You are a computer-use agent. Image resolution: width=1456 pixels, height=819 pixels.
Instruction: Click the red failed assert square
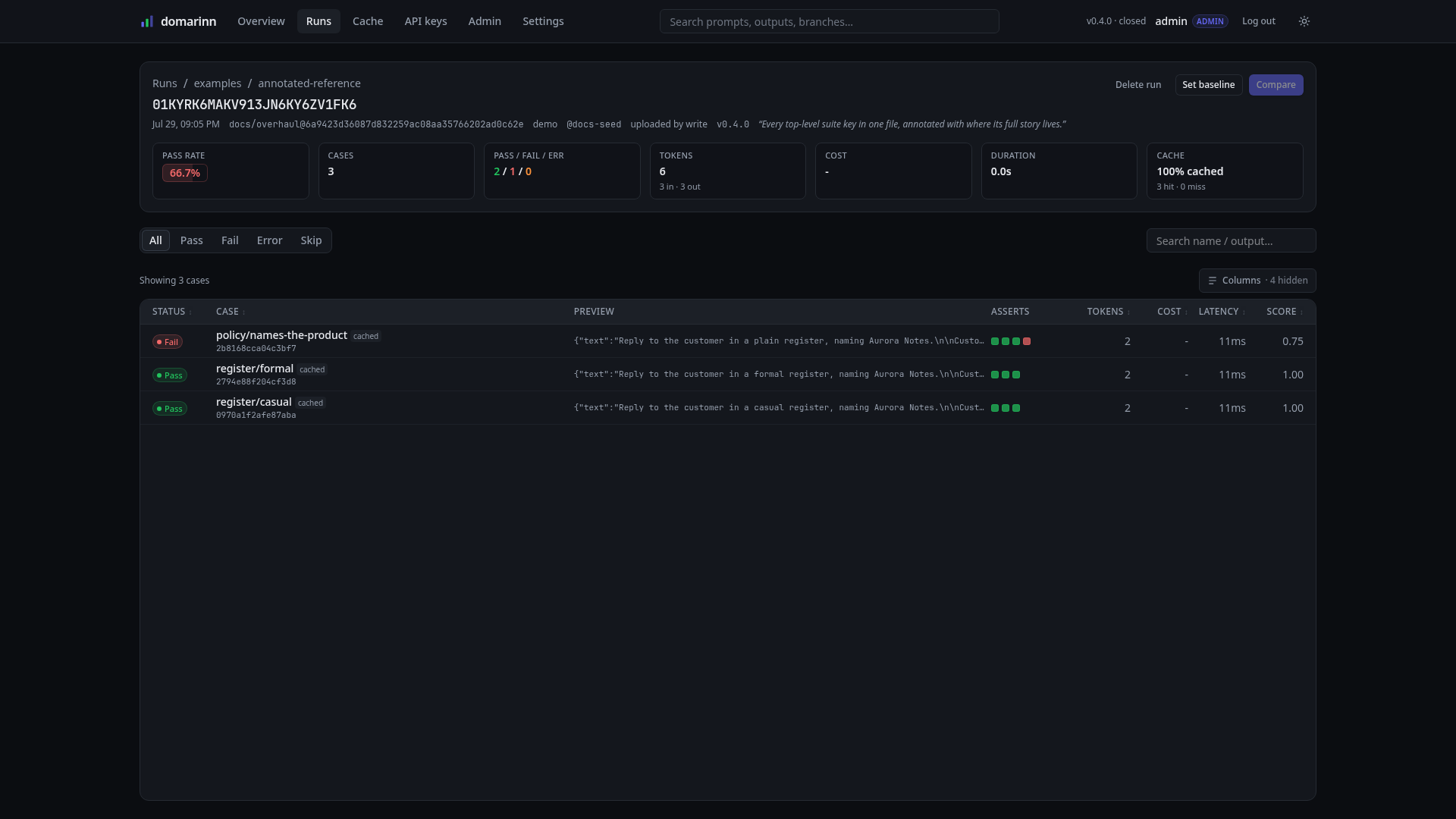pyautogui.click(x=1027, y=341)
